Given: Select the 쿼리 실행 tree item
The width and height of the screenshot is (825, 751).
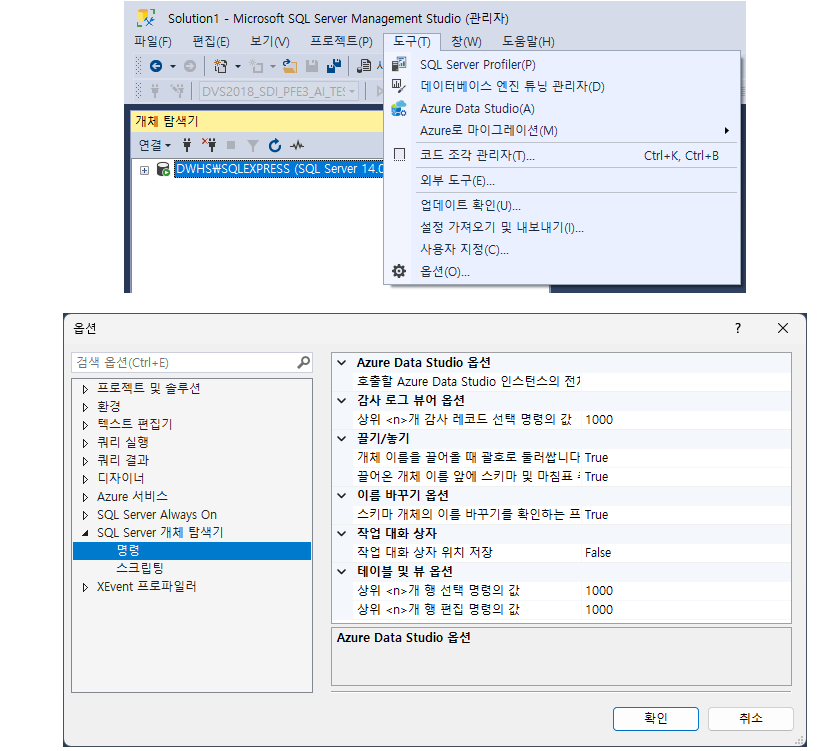Looking at the screenshot, I should tap(123, 443).
